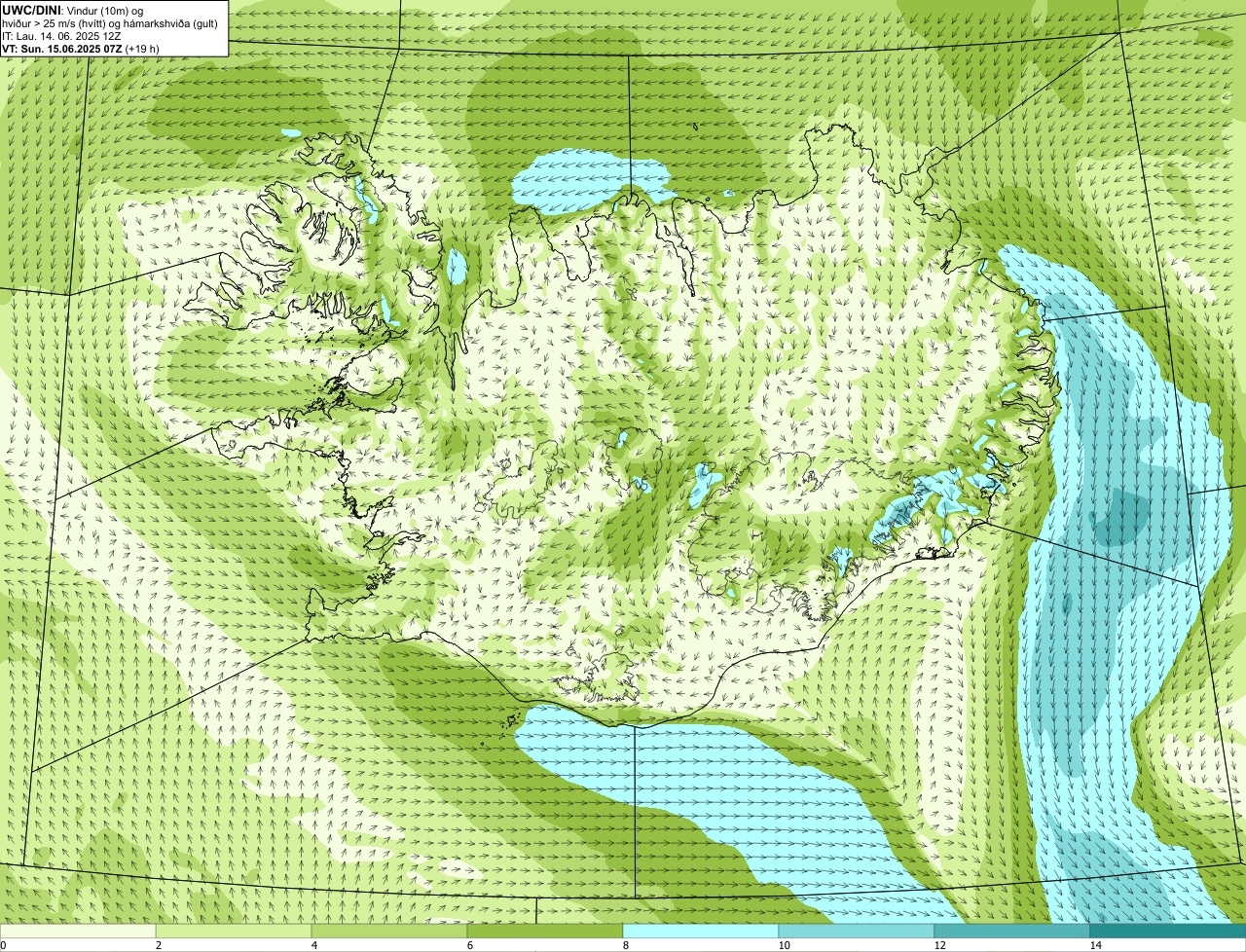Click the "6" label on the color scale
1246x952 pixels.
[x=469, y=945]
